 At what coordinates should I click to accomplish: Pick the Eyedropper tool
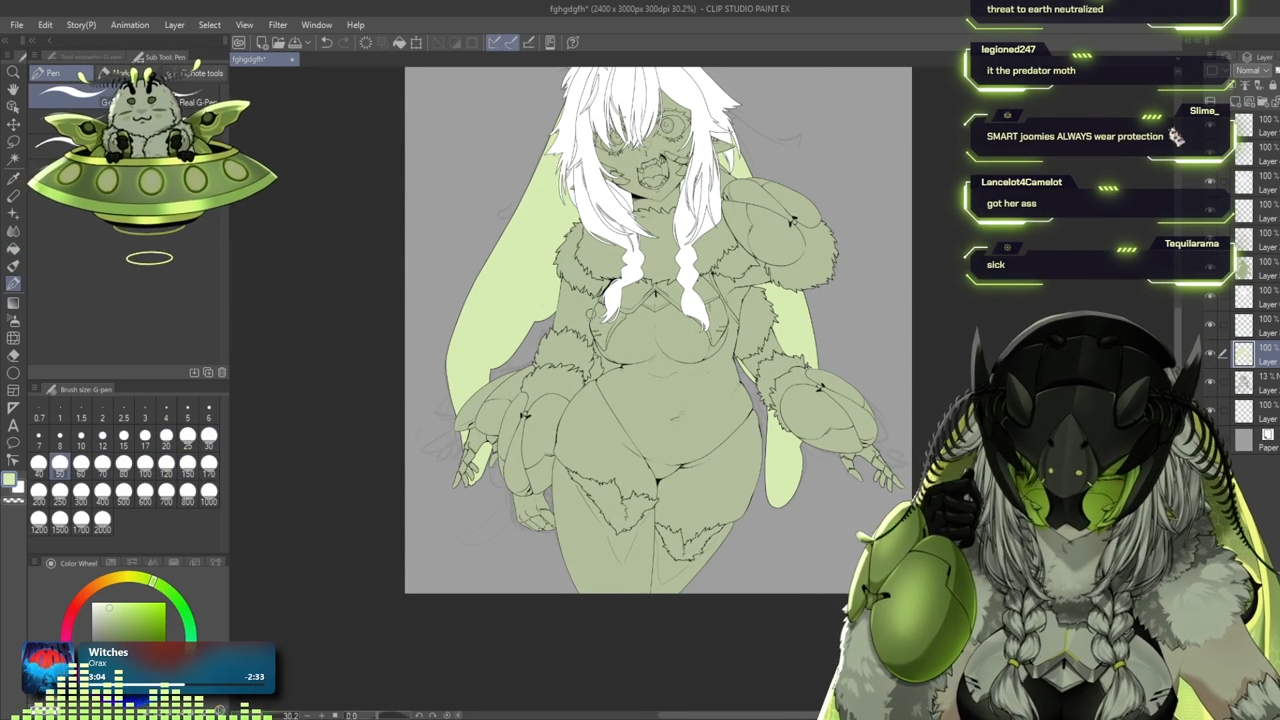point(13,178)
